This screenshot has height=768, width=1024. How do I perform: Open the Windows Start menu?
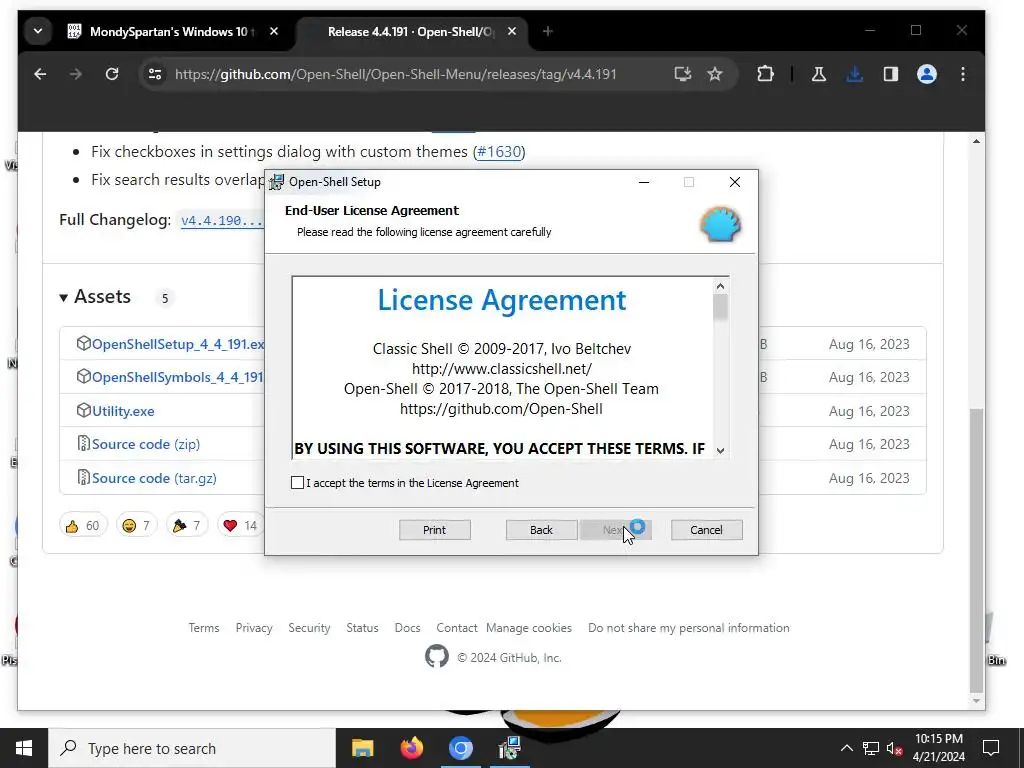point(24,748)
